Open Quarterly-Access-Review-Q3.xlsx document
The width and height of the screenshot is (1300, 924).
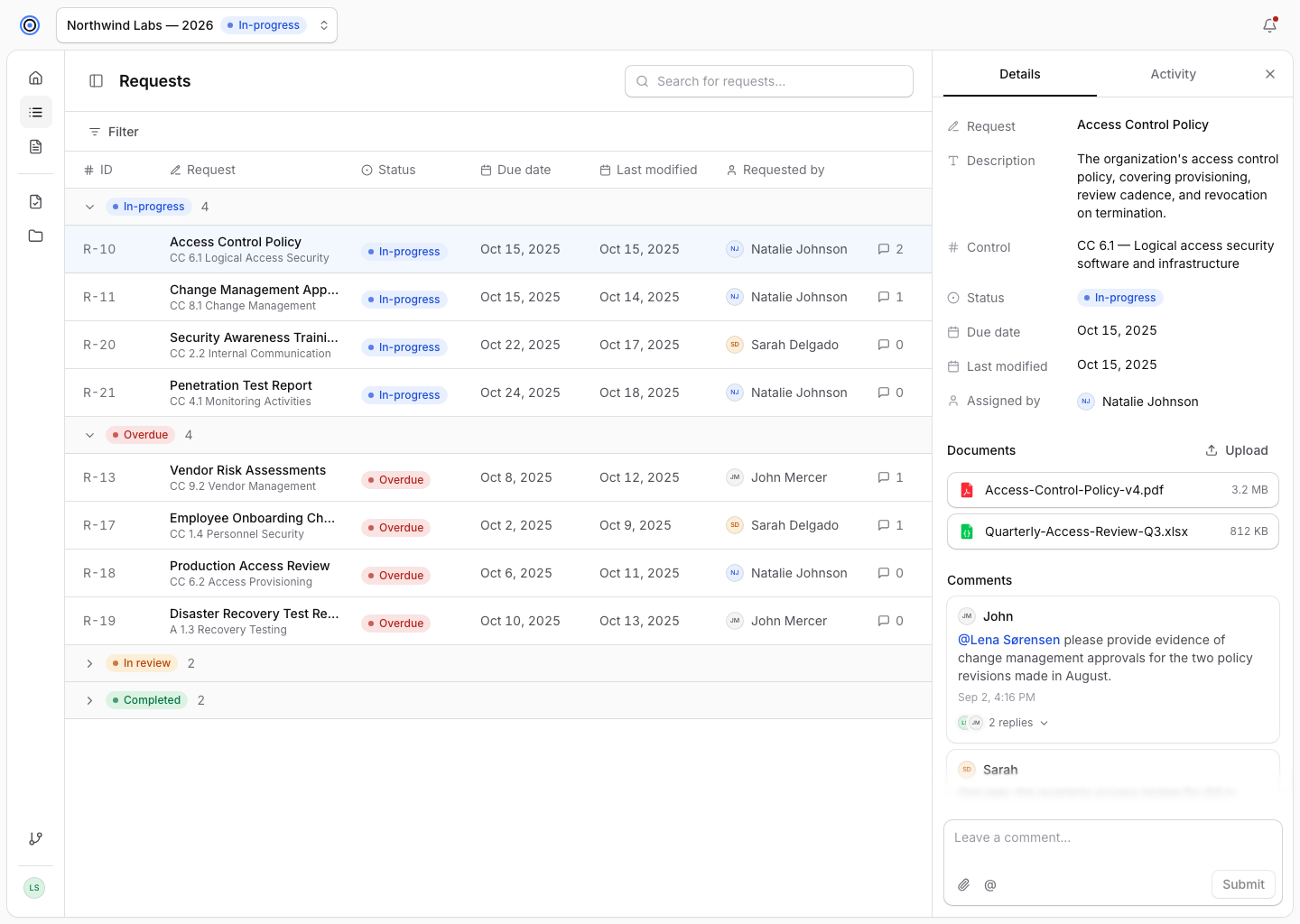click(x=1113, y=531)
